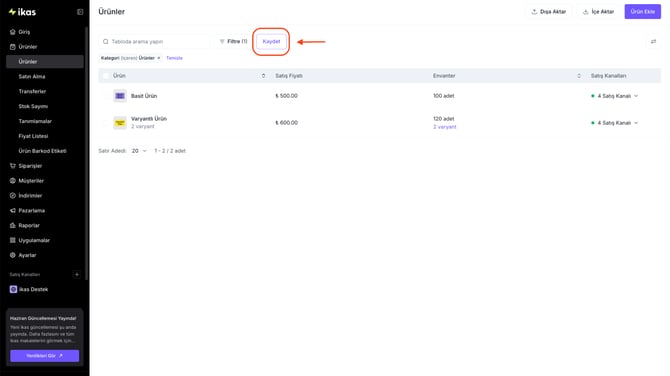Click the Temizle filter link
The image size is (670, 376).
[x=174, y=58]
